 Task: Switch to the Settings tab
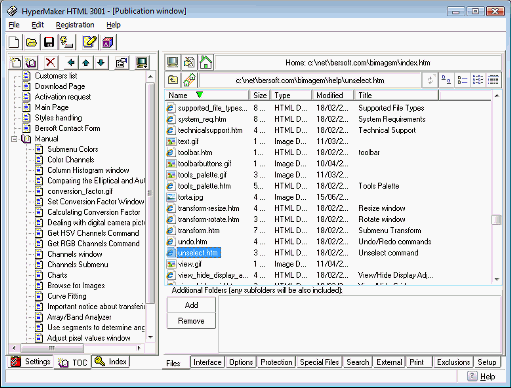point(30,361)
